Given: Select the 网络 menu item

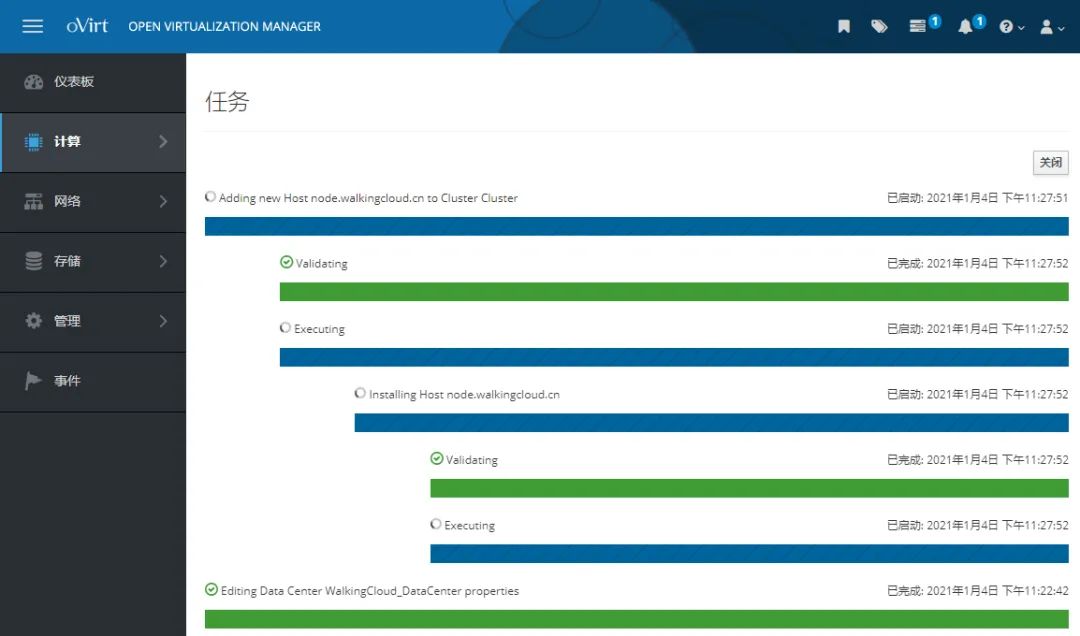Looking at the screenshot, I should click(93, 202).
